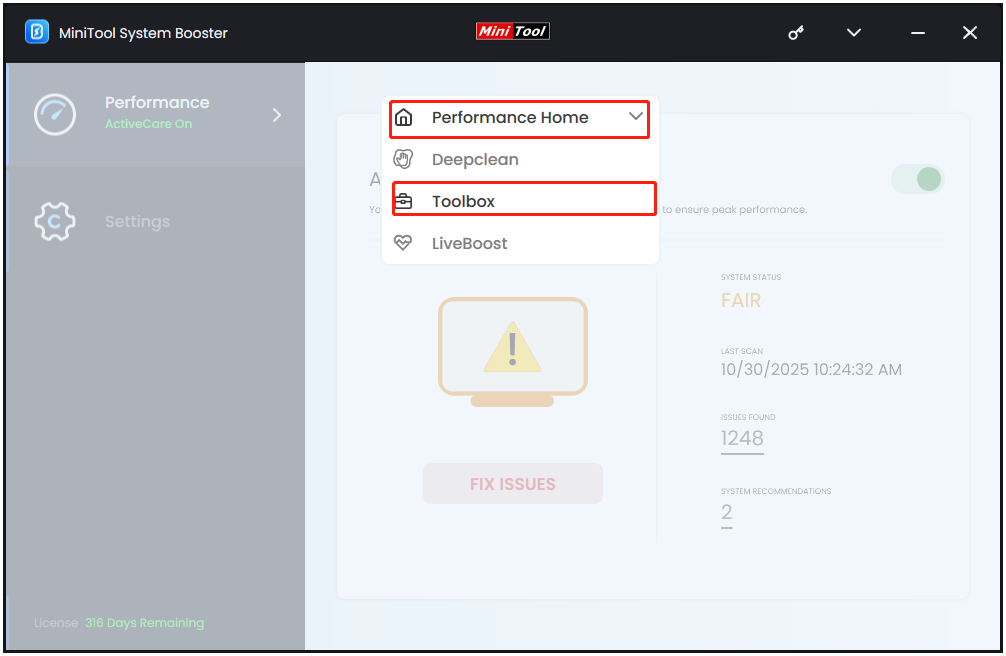The image size is (1006, 656).
Task: Open the 1248 issues found link
Action: pos(742,438)
